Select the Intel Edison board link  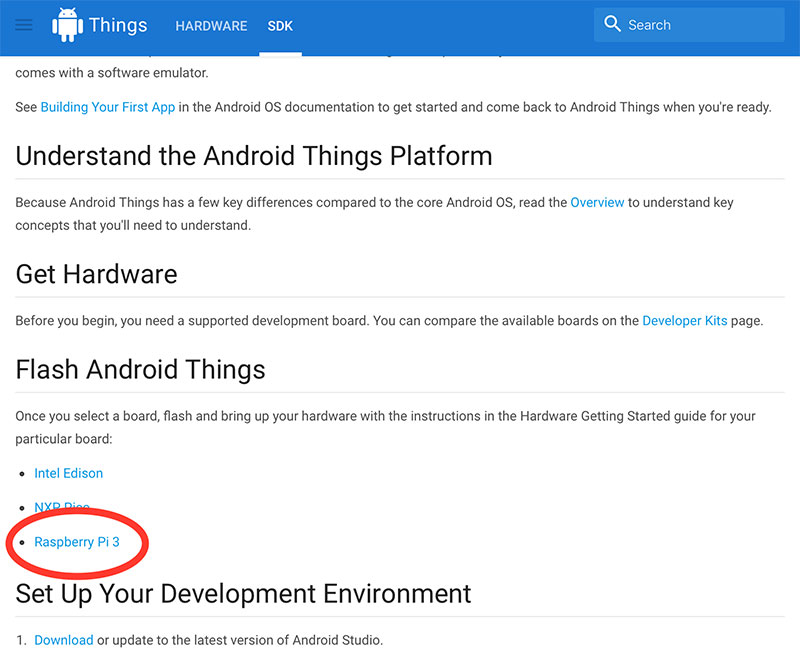click(x=68, y=473)
